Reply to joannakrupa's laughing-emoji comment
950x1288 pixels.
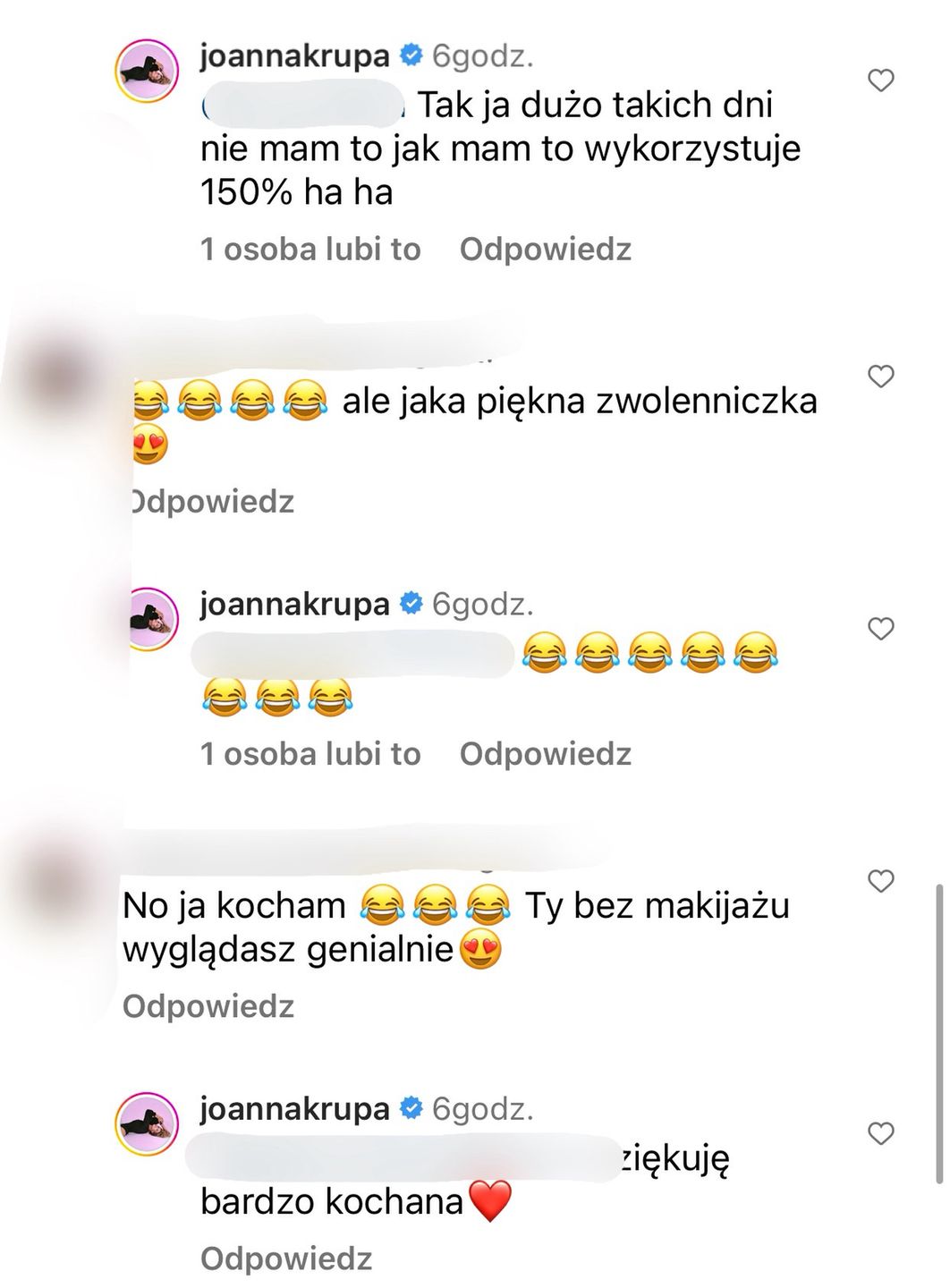coord(545,754)
